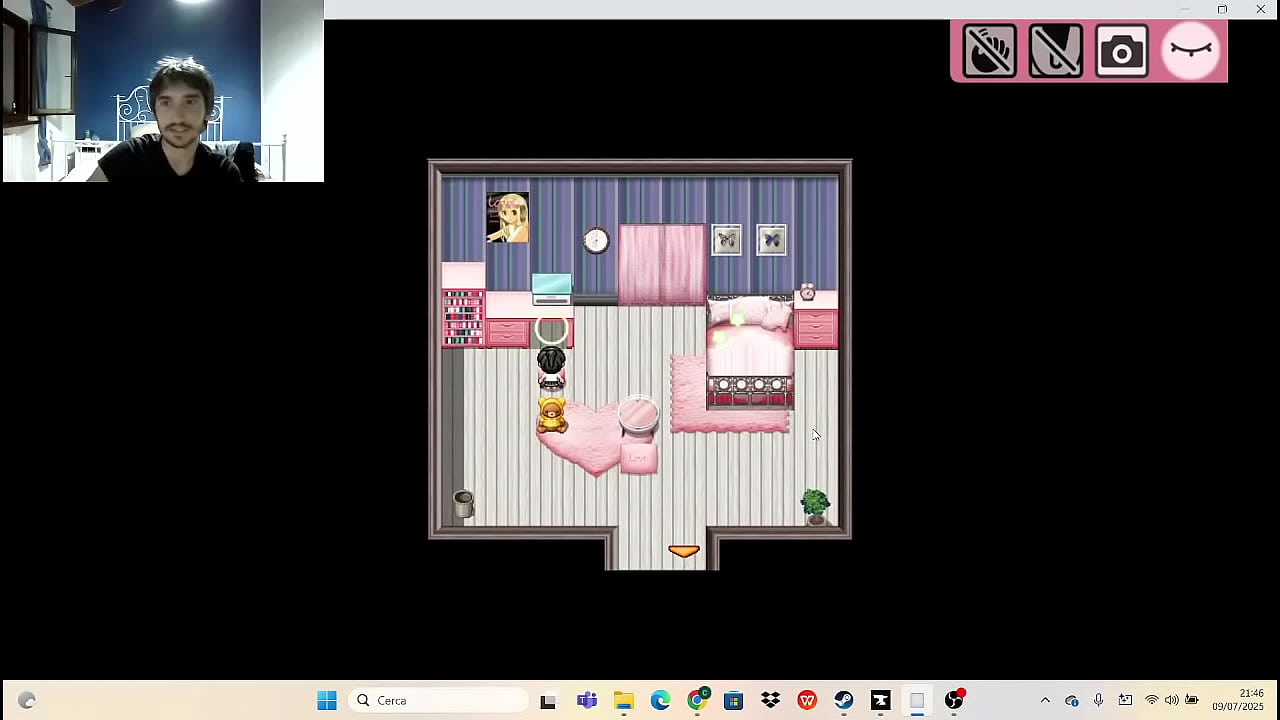Click the yellow teddy bear in room
Screen dimensions: 1280x720
point(552,415)
